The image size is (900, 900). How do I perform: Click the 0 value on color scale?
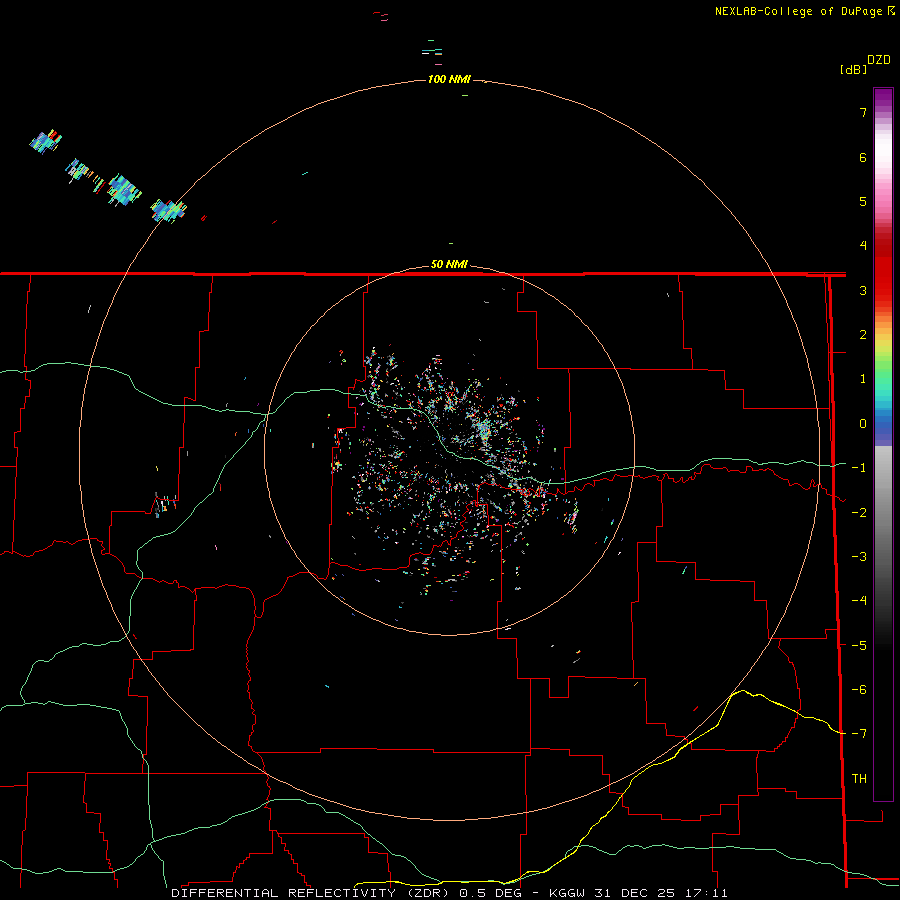point(863,424)
